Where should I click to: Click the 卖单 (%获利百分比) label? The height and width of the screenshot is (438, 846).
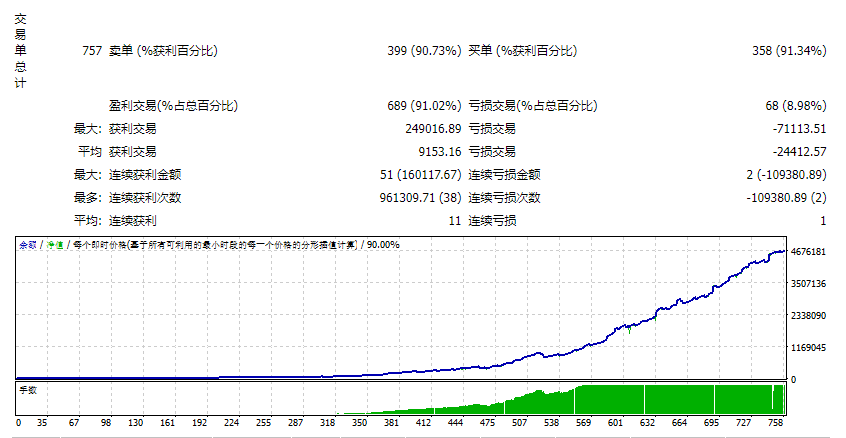click(x=163, y=51)
